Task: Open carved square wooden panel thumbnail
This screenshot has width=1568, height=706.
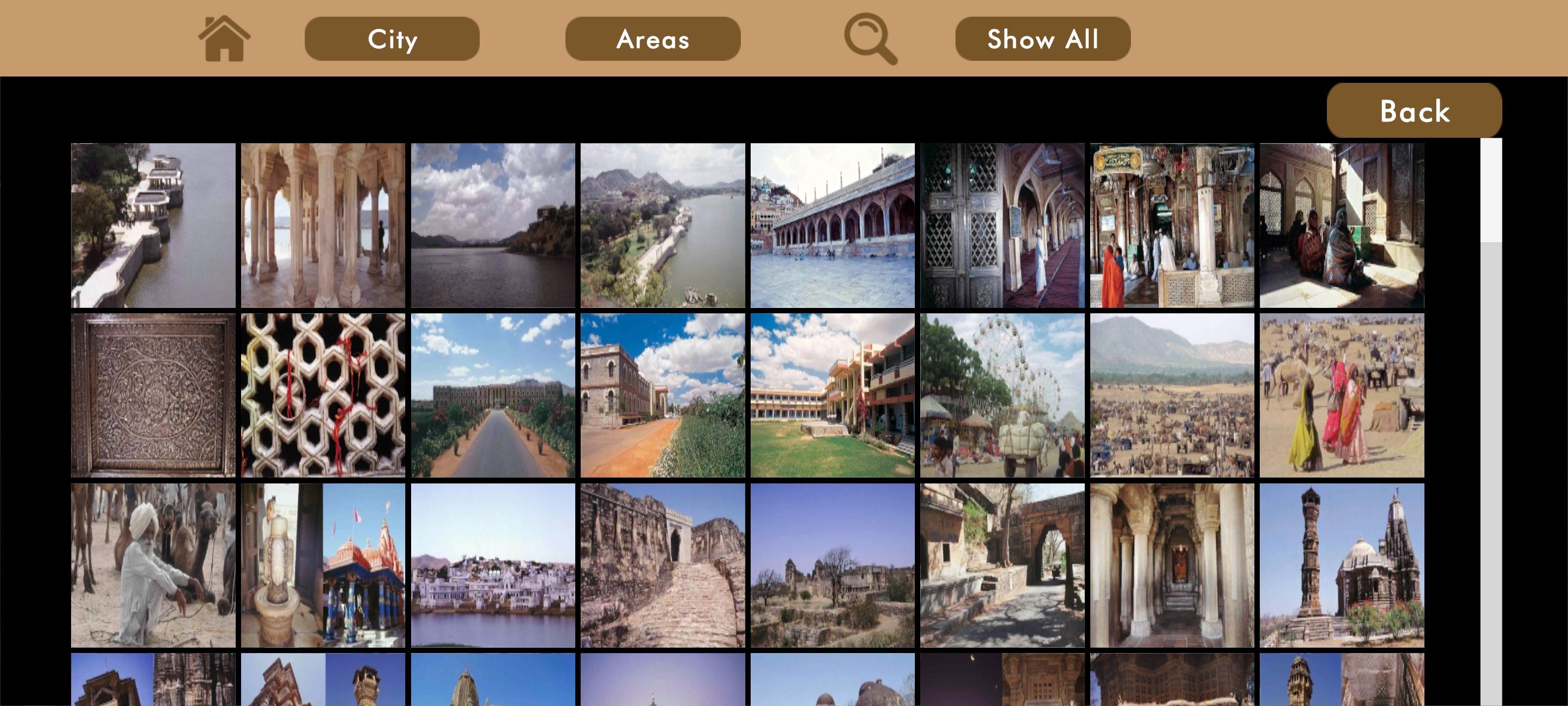Action: [x=153, y=395]
